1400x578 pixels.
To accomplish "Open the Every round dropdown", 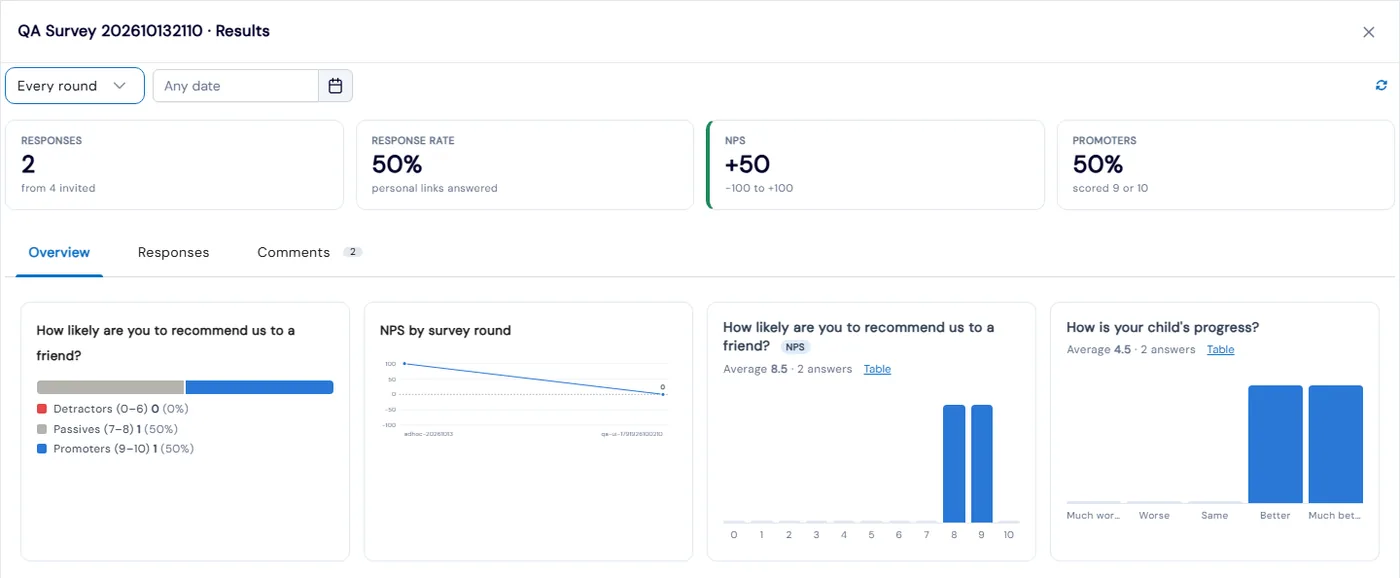I will [75, 86].
